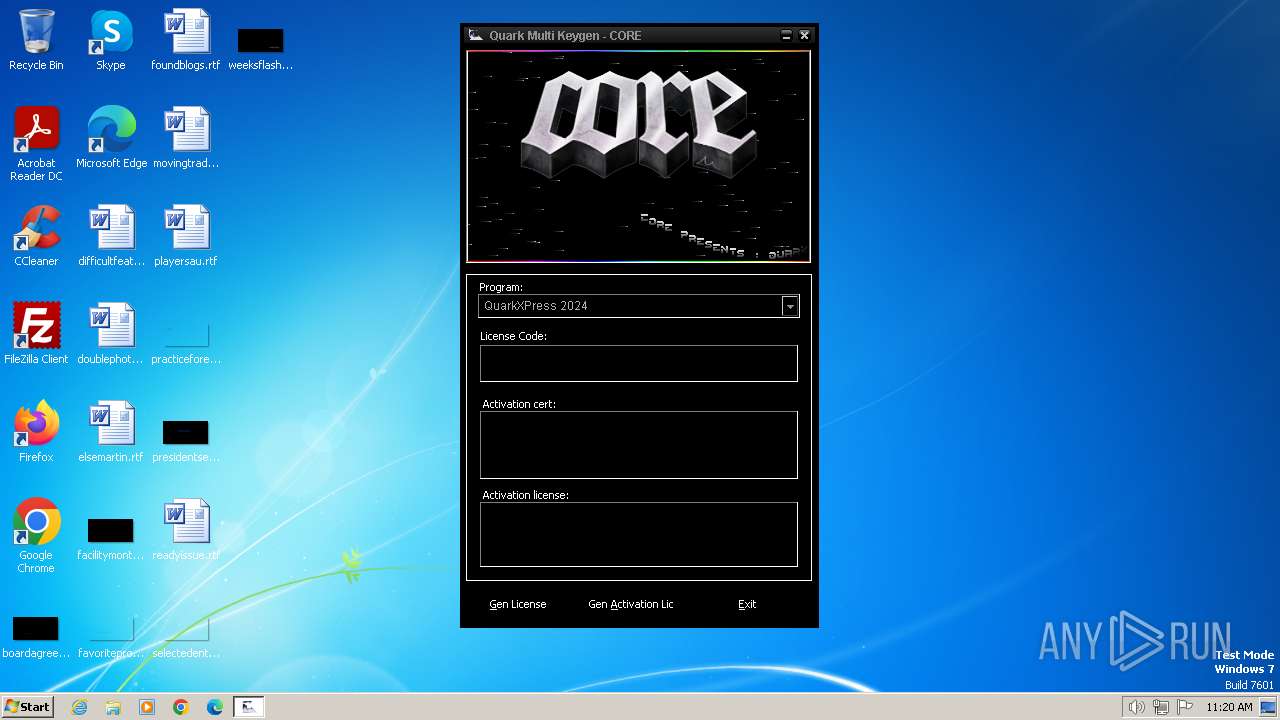1280x720 pixels.
Task: Select the selectedent desktop file
Action: pyautogui.click(x=186, y=636)
